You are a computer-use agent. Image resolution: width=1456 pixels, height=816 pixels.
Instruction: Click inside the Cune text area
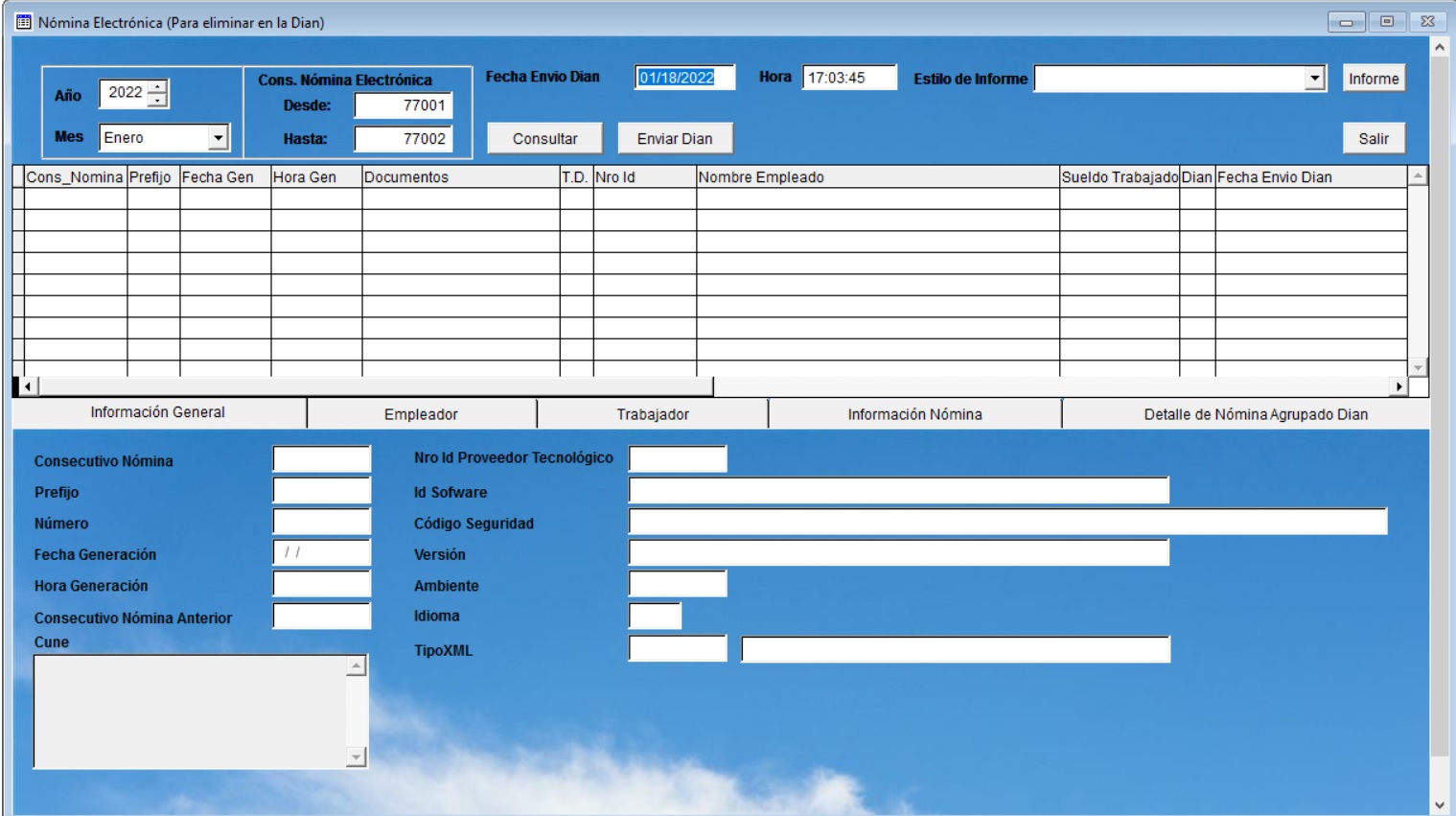(x=190, y=711)
